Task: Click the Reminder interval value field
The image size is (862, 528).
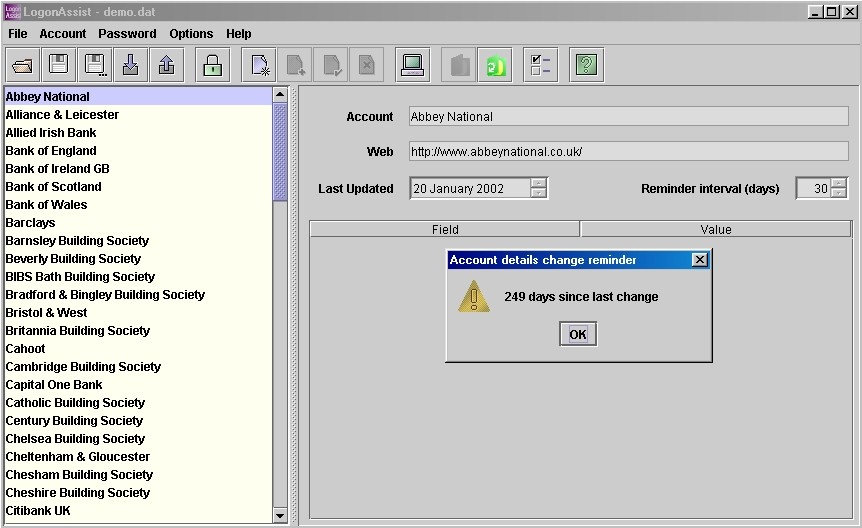Action: pyautogui.click(x=814, y=188)
